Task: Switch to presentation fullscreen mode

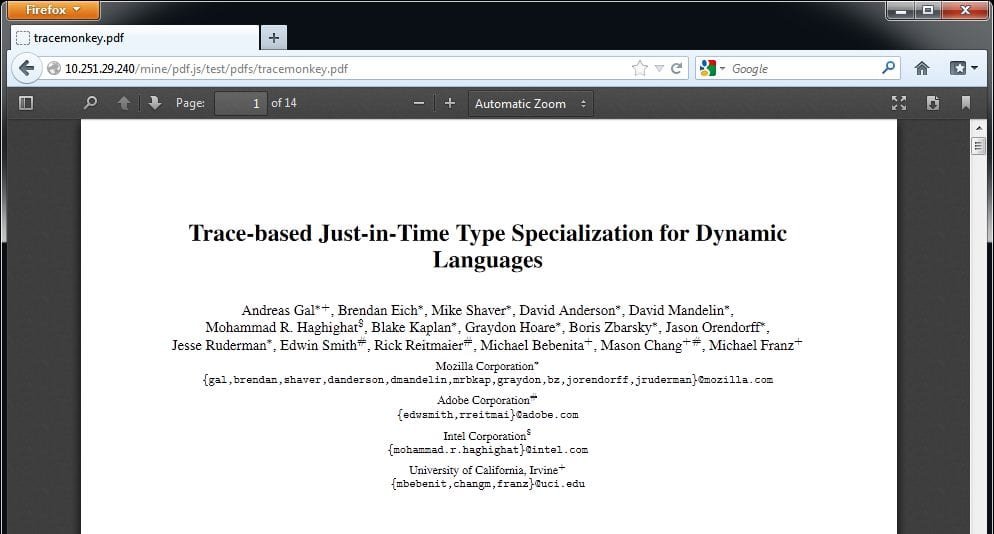Action: coord(899,103)
